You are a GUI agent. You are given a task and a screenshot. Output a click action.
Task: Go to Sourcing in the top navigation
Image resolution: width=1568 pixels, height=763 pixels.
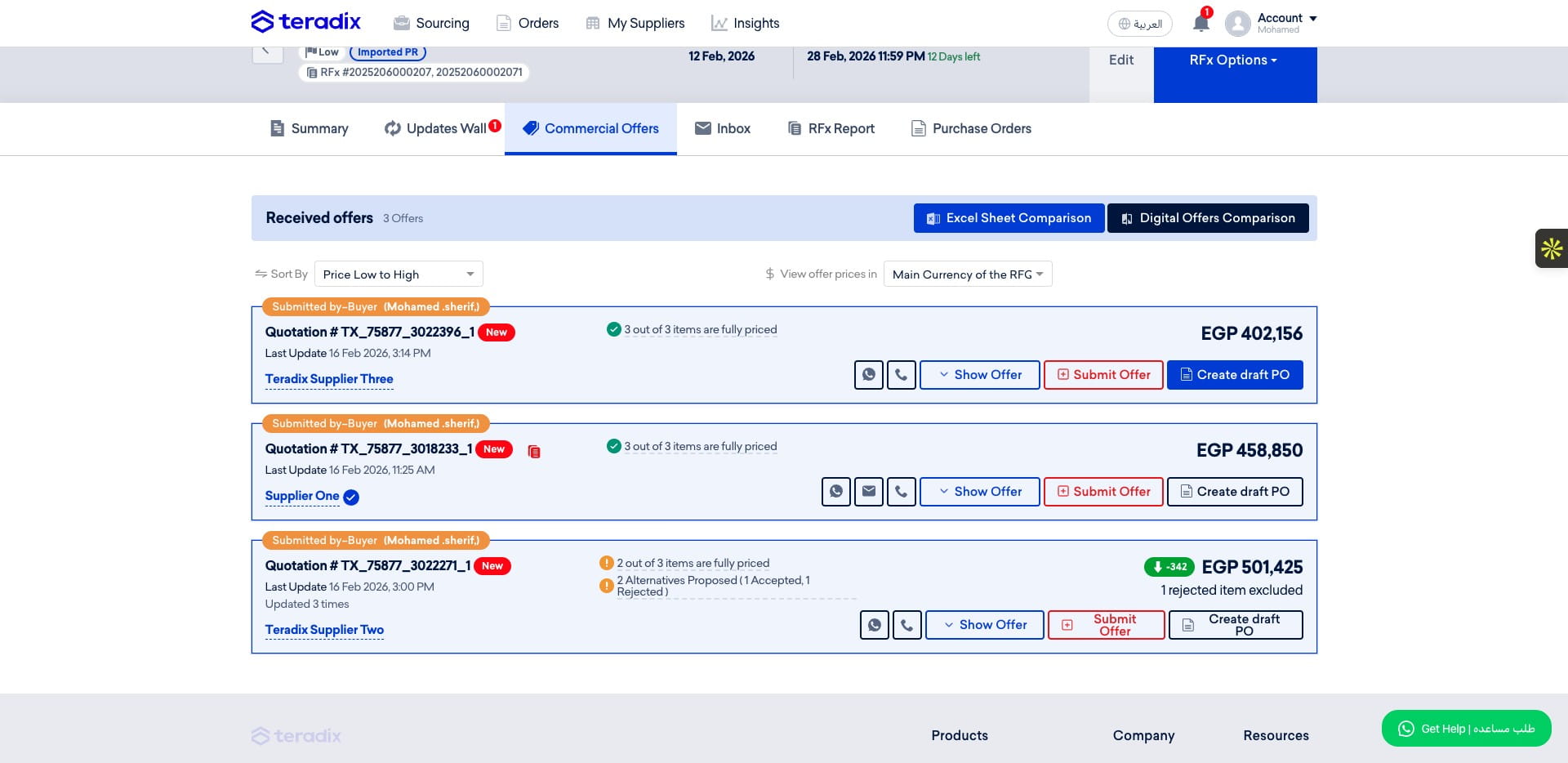[x=431, y=23]
